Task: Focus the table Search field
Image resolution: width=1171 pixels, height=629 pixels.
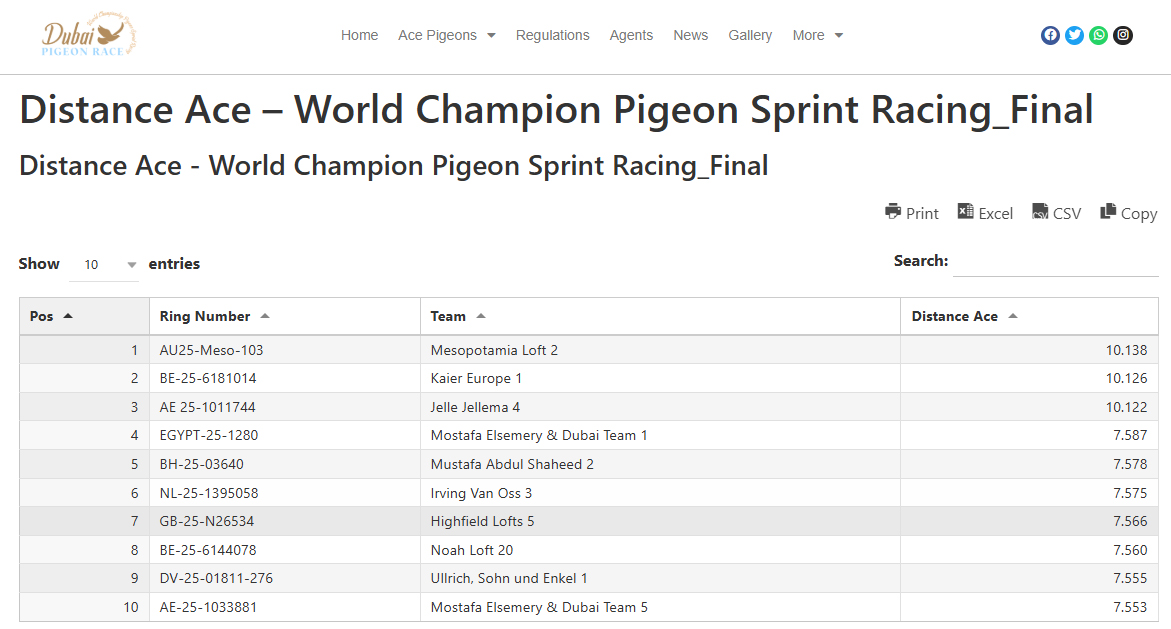Action: tap(1056, 262)
